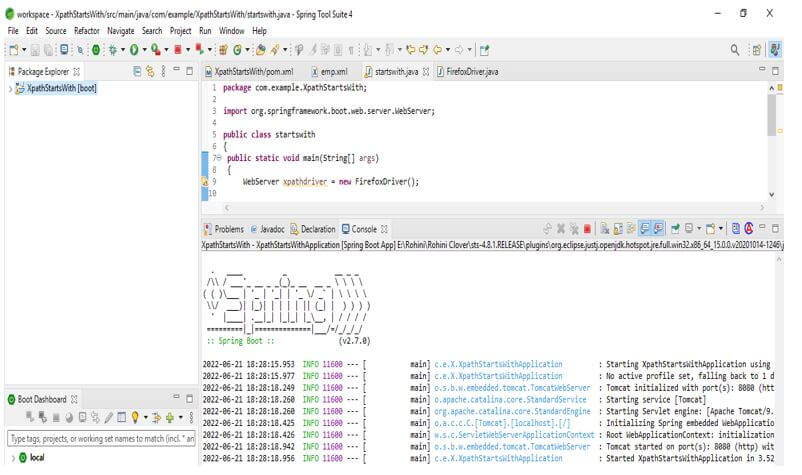802x475 pixels.
Task: Toggle Word Wrap in Console toolbar
Action: (631, 229)
